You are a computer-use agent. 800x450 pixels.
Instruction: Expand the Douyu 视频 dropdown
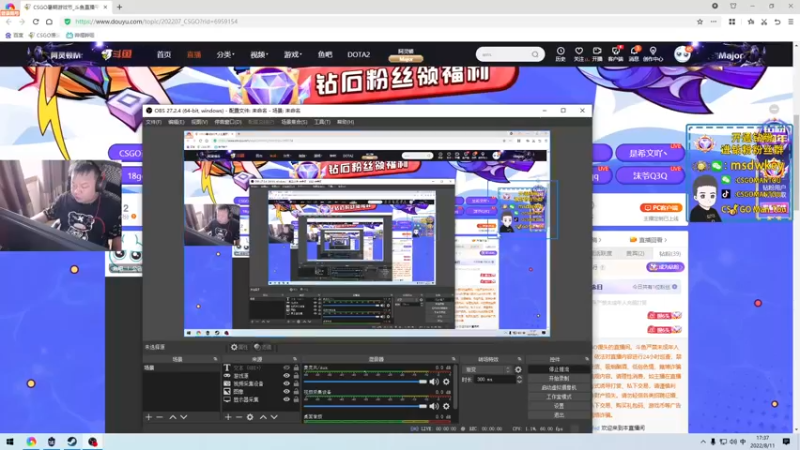pos(259,54)
